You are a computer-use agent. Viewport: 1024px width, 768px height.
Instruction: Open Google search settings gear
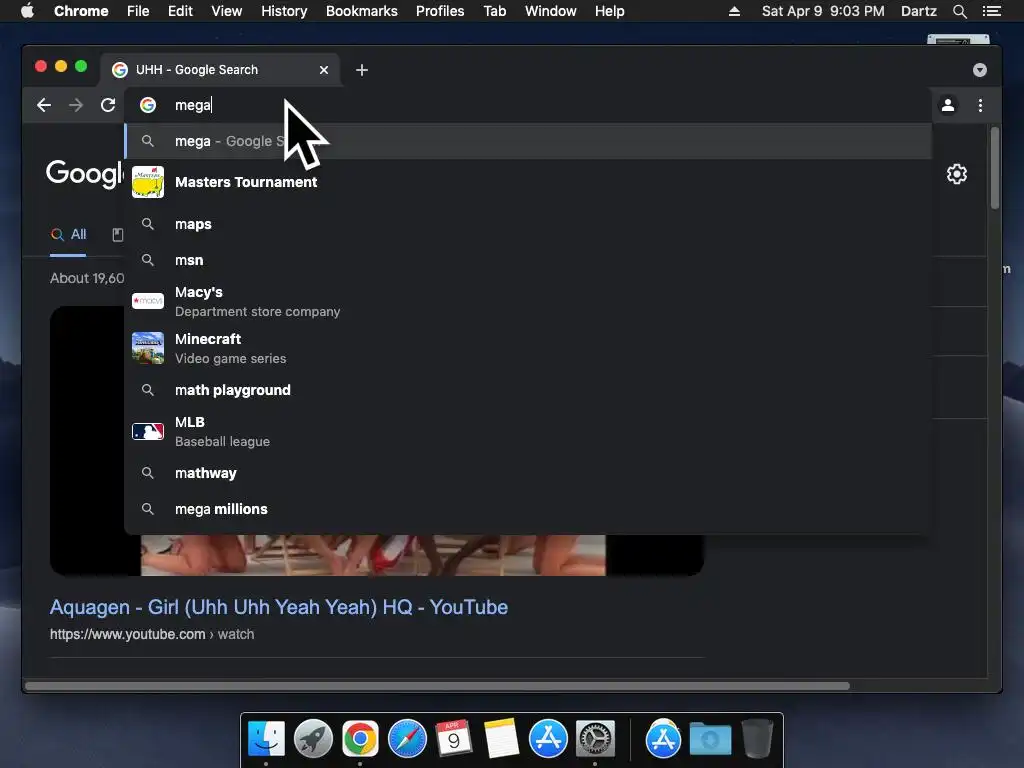tap(957, 174)
